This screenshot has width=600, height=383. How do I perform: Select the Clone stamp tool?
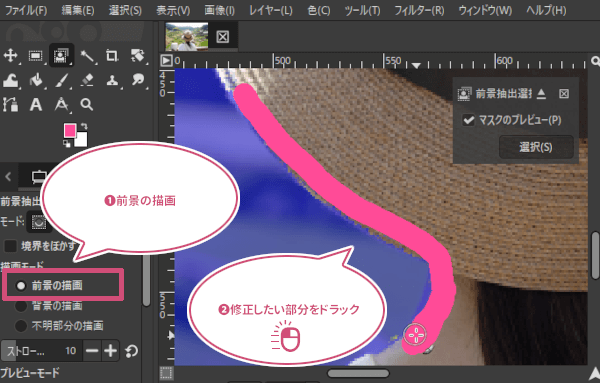coord(112,80)
